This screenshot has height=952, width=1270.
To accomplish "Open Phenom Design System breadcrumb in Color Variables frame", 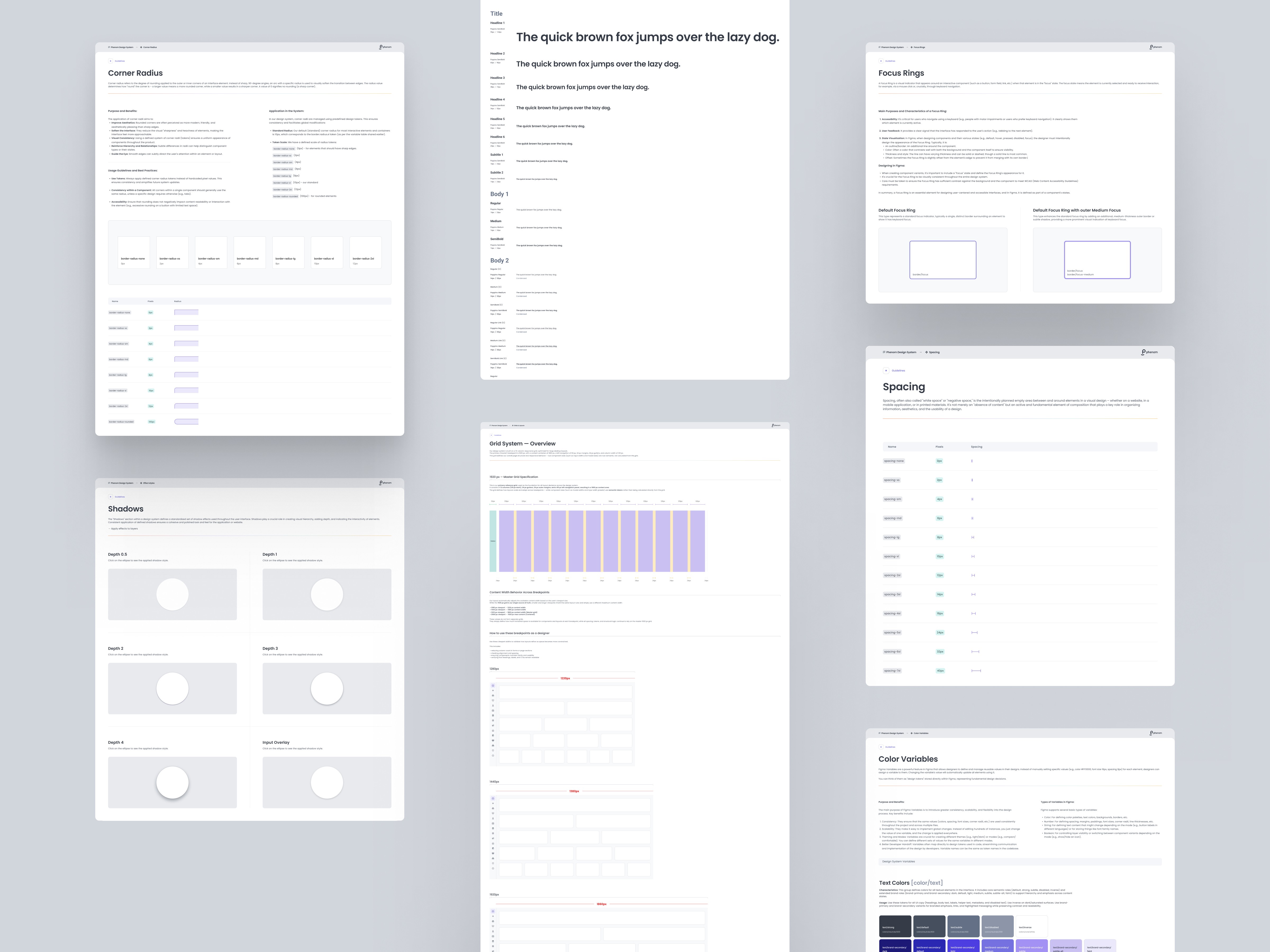I will 891,733.
